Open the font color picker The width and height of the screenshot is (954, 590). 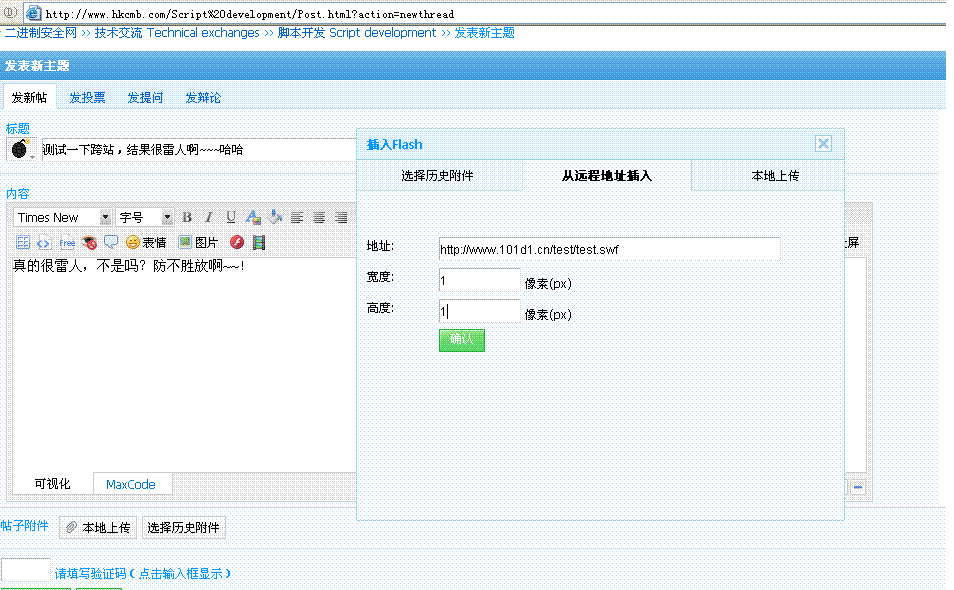click(253, 218)
